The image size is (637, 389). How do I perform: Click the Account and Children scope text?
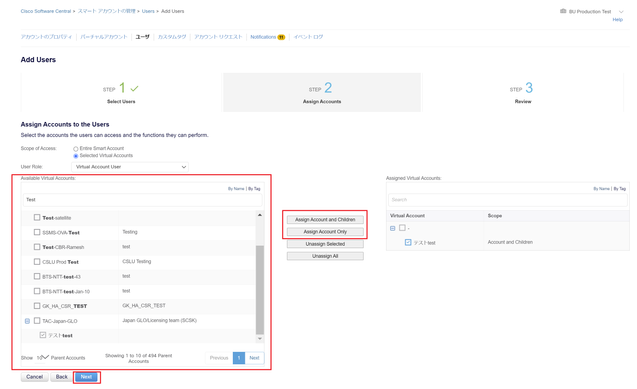click(x=510, y=242)
